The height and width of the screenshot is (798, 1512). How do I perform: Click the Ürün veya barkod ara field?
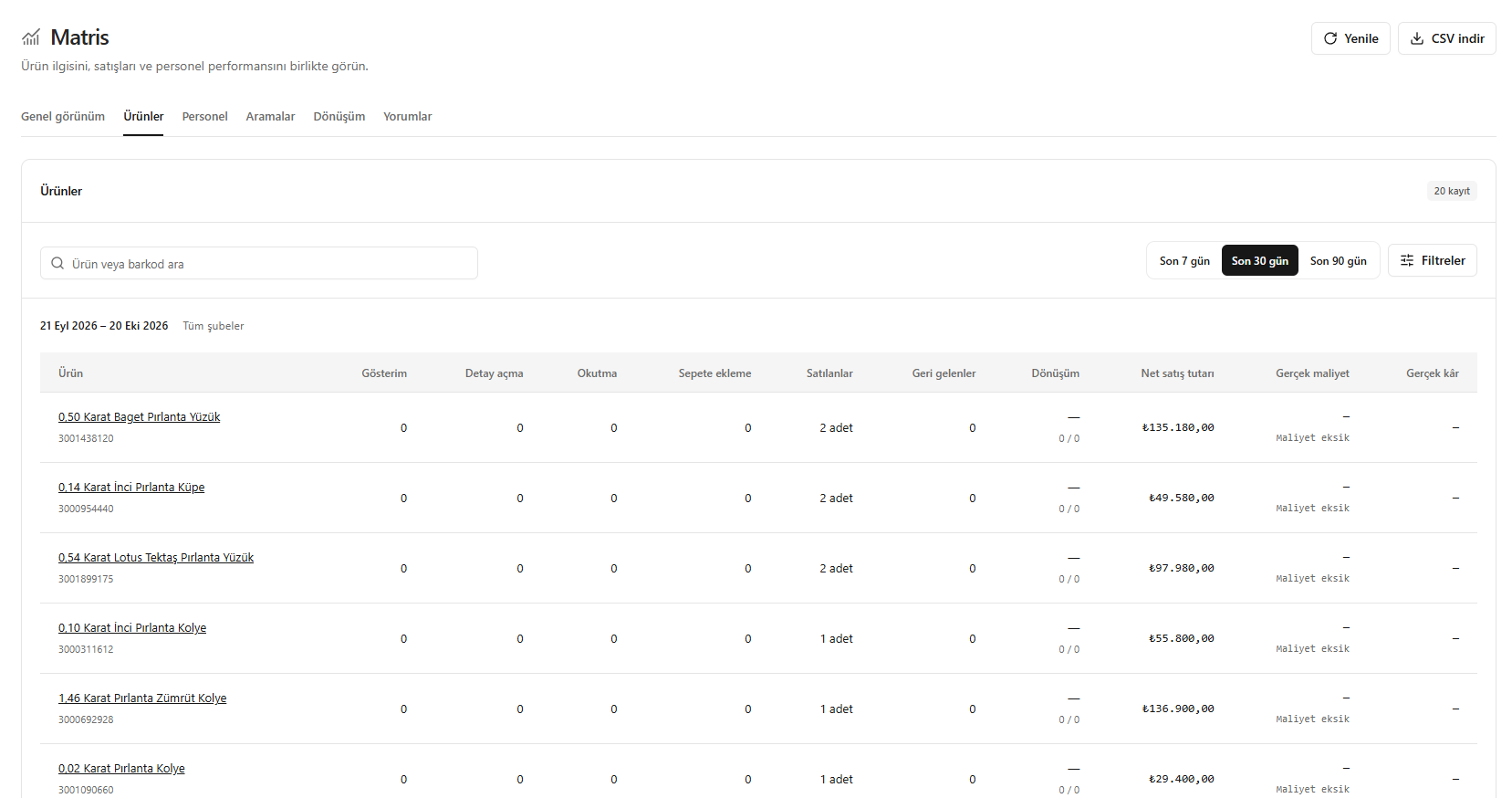click(x=259, y=263)
